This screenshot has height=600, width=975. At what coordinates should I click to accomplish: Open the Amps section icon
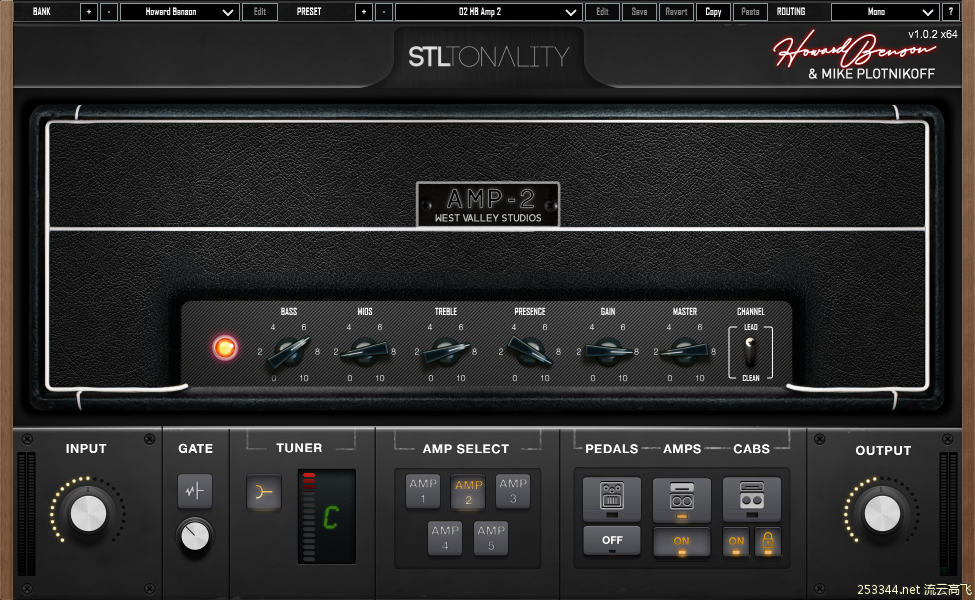(682, 499)
